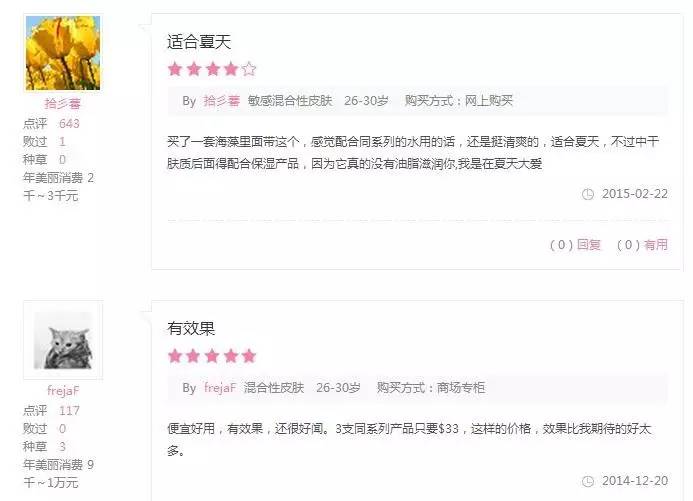
Task: Click first star of 适合夏天 review
Action: click(x=175, y=69)
